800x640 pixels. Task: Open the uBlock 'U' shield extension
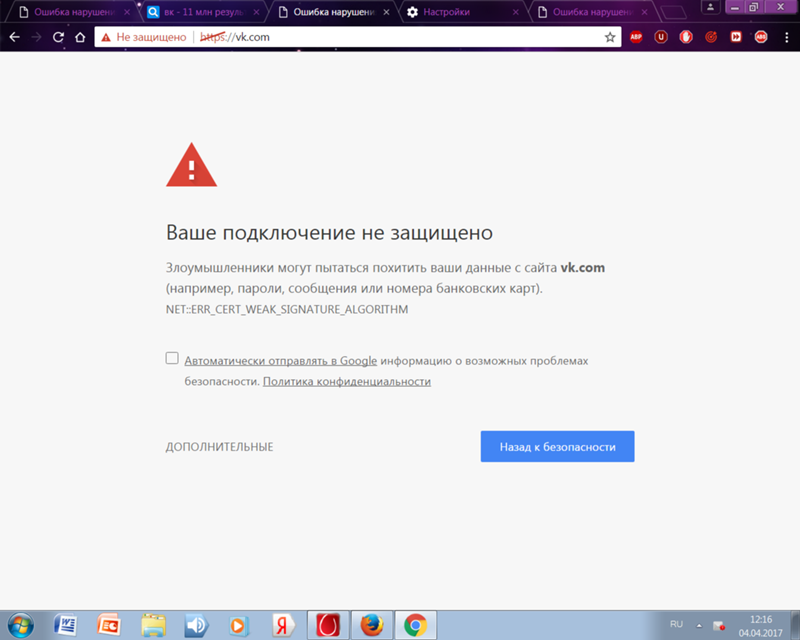pyautogui.click(x=661, y=37)
